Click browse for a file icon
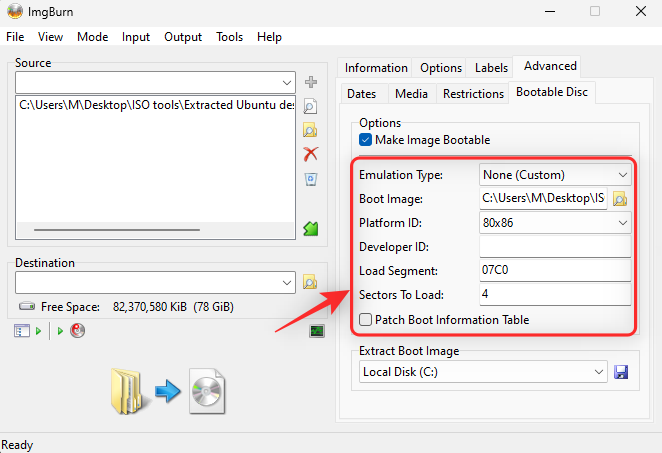The image size is (662, 453). click(310, 106)
